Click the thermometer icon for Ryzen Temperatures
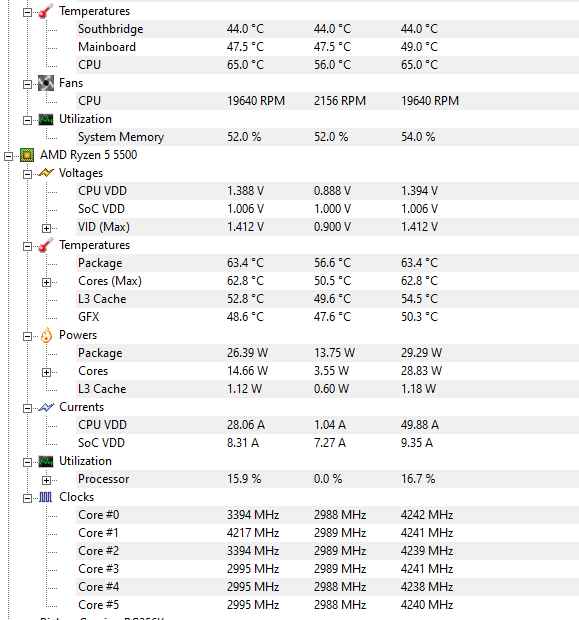 46,245
